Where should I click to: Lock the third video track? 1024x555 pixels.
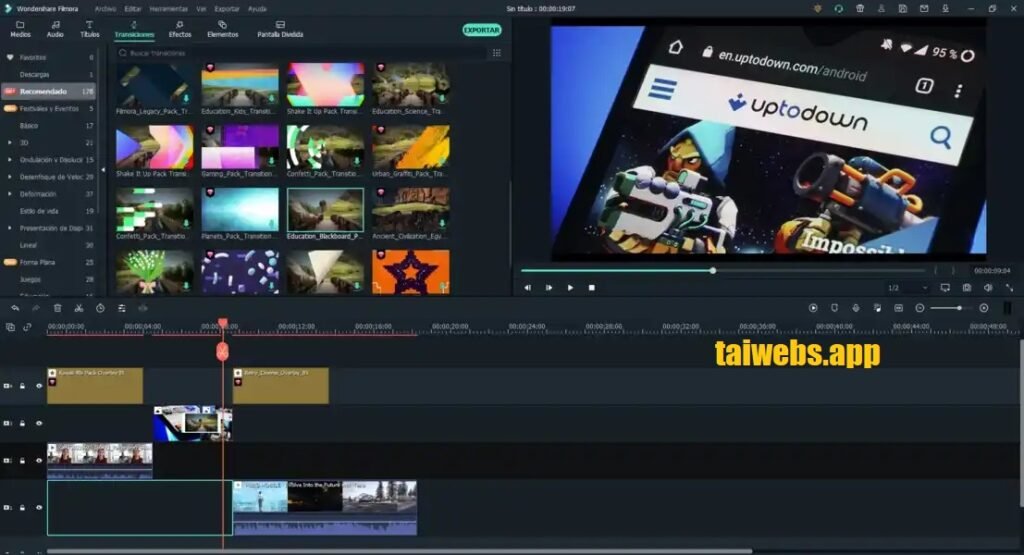point(23,460)
